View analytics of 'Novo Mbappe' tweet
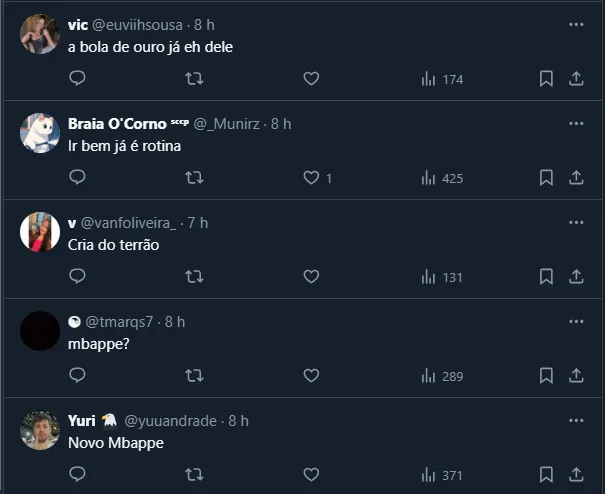Screen dimensions: 605x494 pyautogui.click(x=441, y=474)
